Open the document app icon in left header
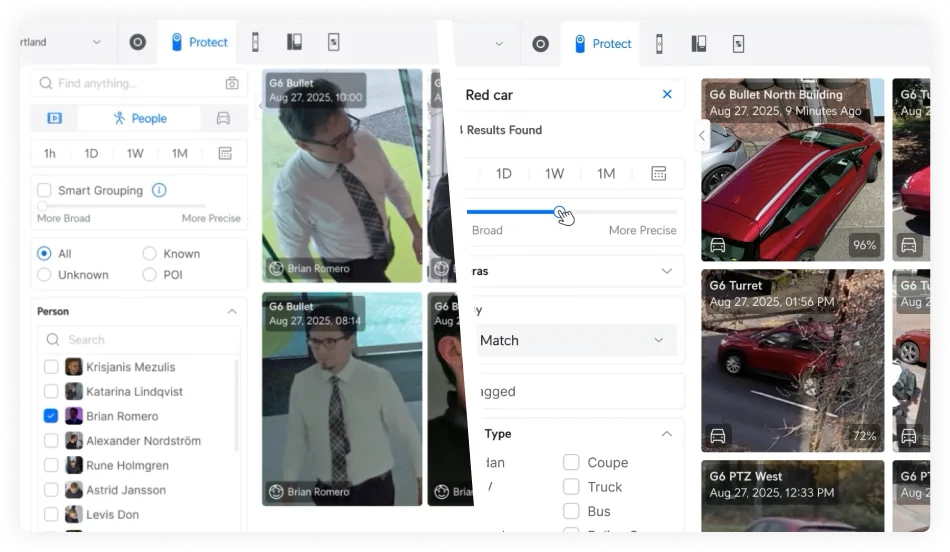 (x=333, y=42)
